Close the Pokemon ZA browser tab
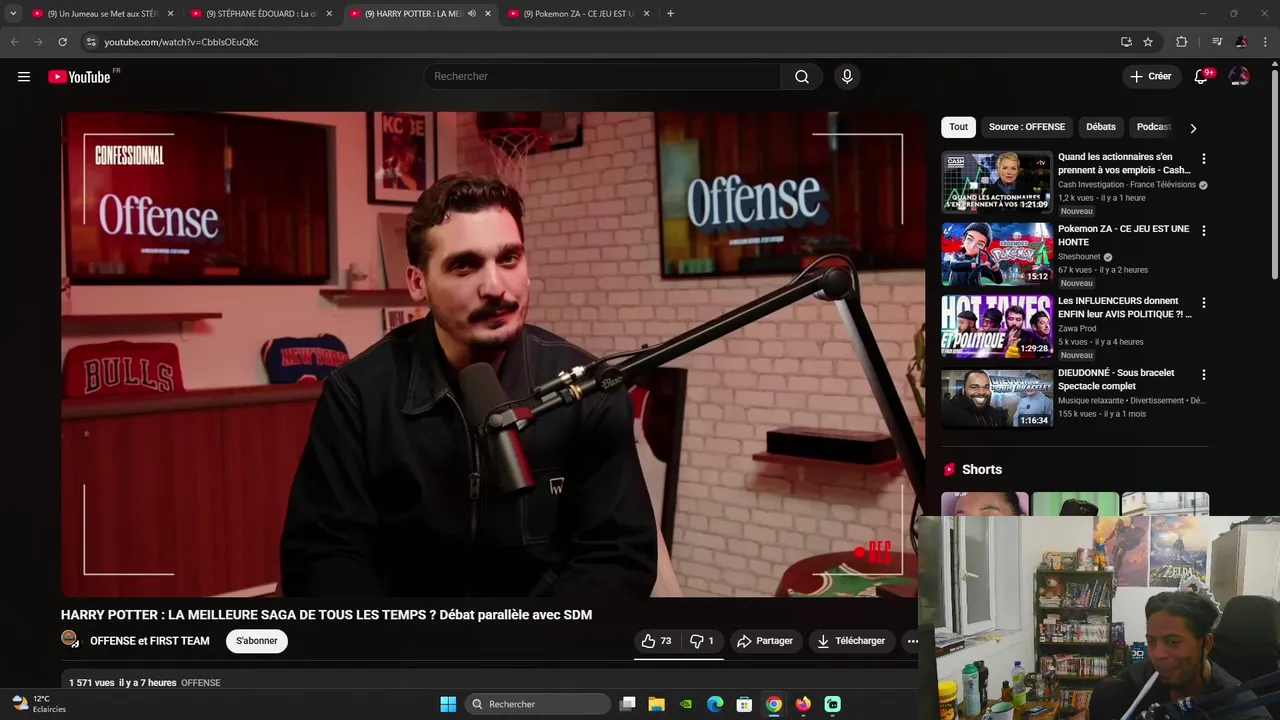 point(646,14)
